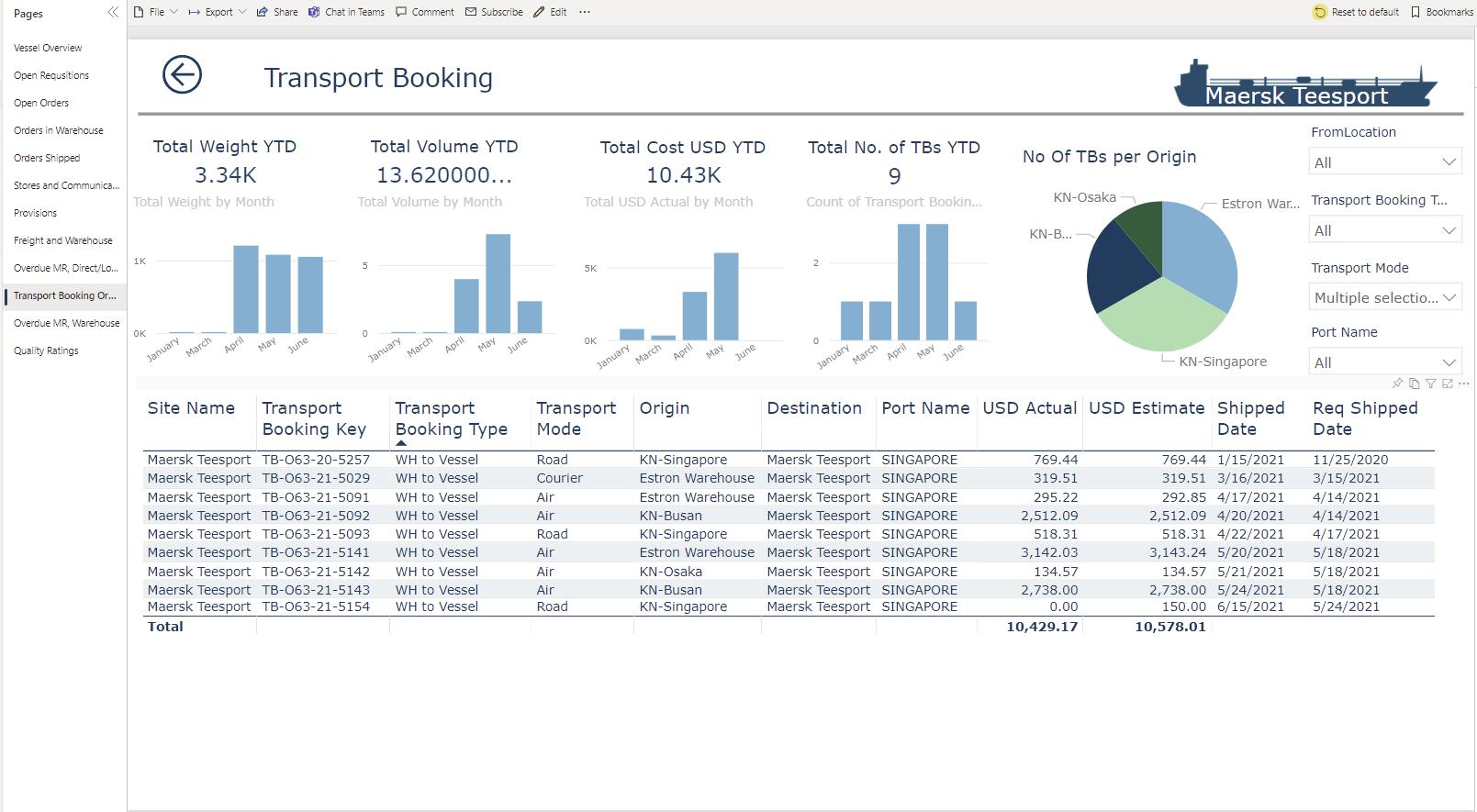Go to the Orders Shipped page
This screenshot has width=1477, height=812.
pos(63,158)
